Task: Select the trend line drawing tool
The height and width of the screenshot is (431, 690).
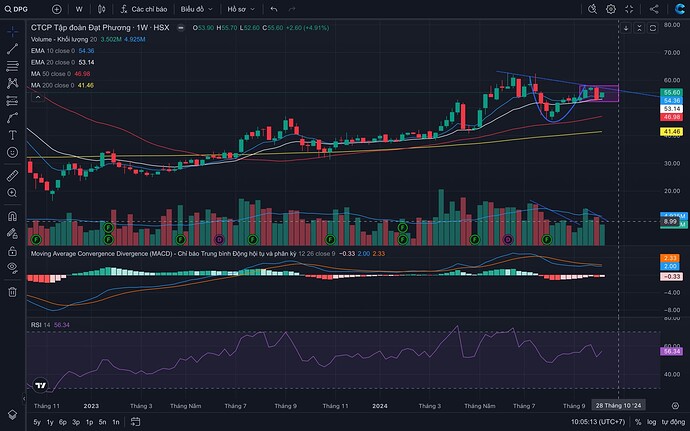Action: [x=12, y=49]
